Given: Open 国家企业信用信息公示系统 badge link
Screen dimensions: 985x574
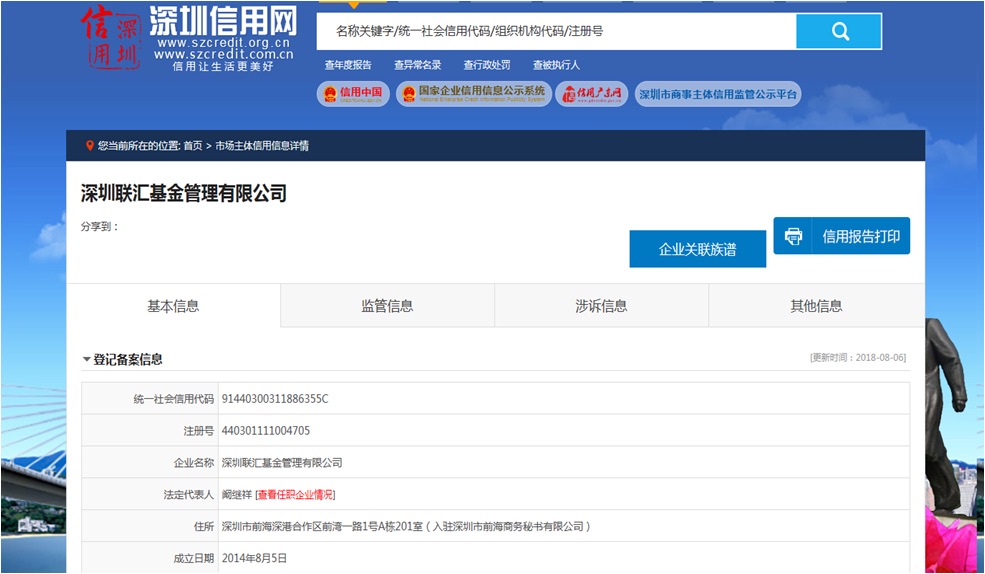Looking at the screenshot, I should tap(474, 94).
